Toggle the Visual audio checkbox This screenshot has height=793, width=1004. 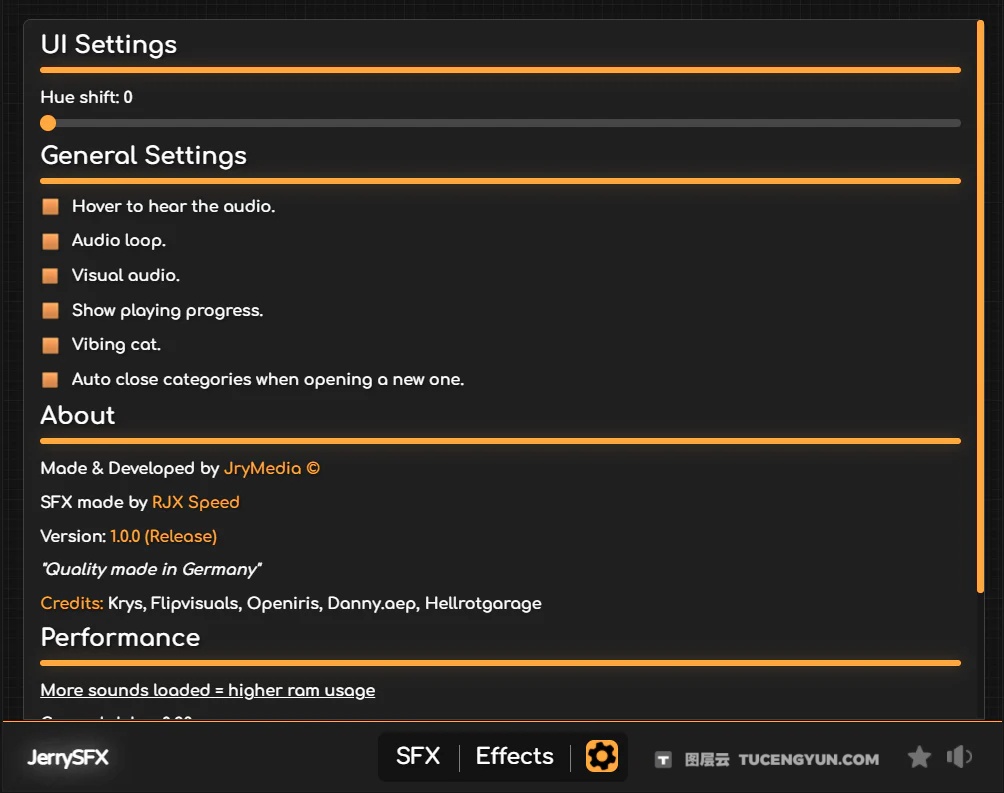click(x=50, y=275)
